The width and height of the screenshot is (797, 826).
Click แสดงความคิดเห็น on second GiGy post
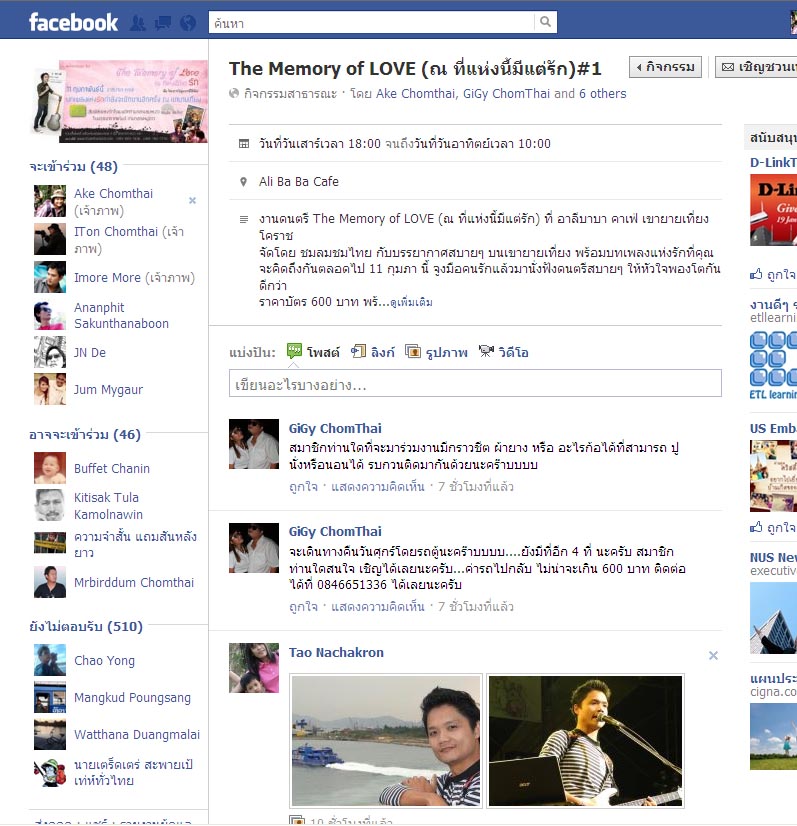point(377,606)
